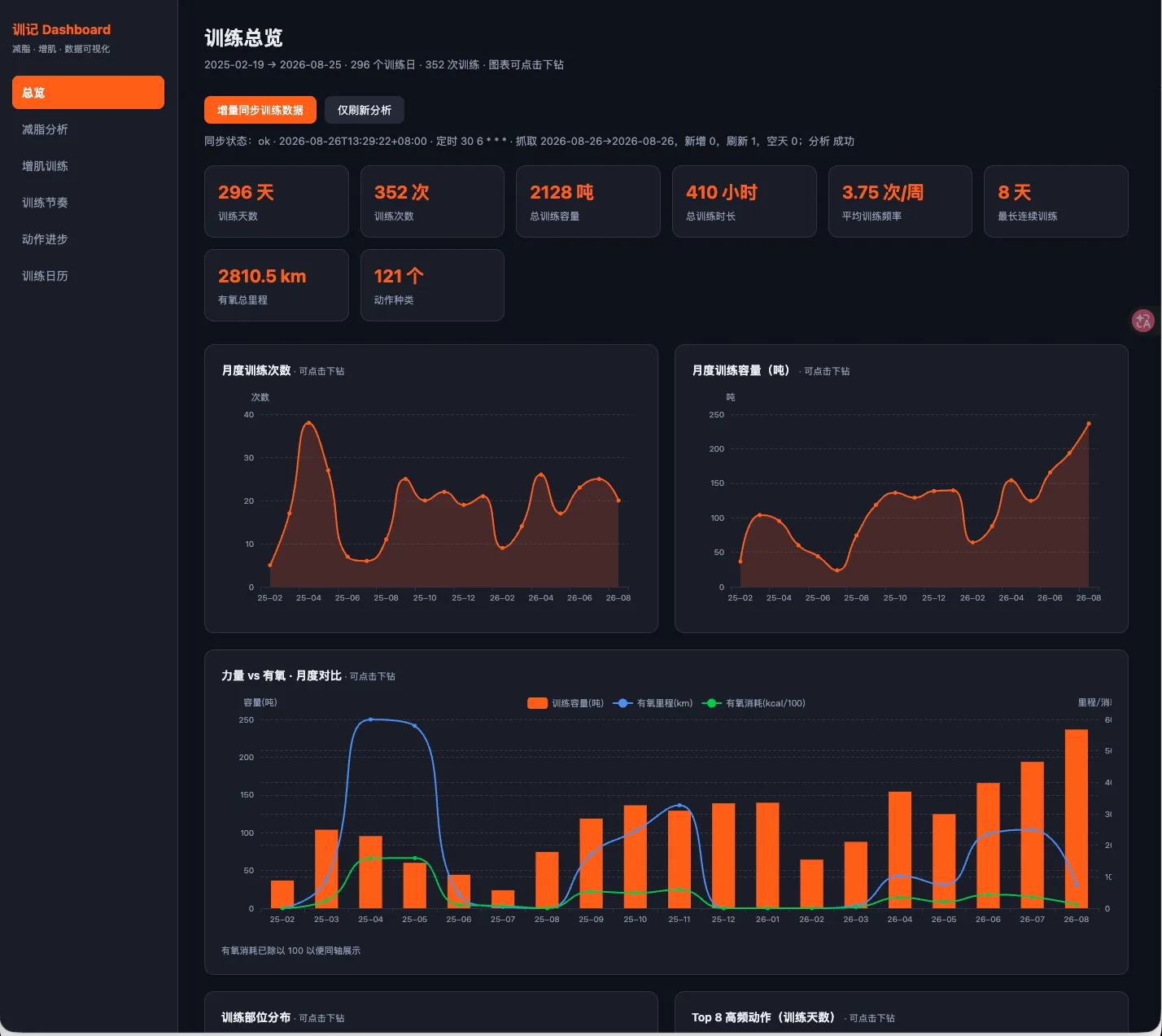Click the 2128 吨 总训练容量 card
Image resolution: width=1162 pixels, height=1036 pixels.
pyautogui.click(x=588, y=202)
